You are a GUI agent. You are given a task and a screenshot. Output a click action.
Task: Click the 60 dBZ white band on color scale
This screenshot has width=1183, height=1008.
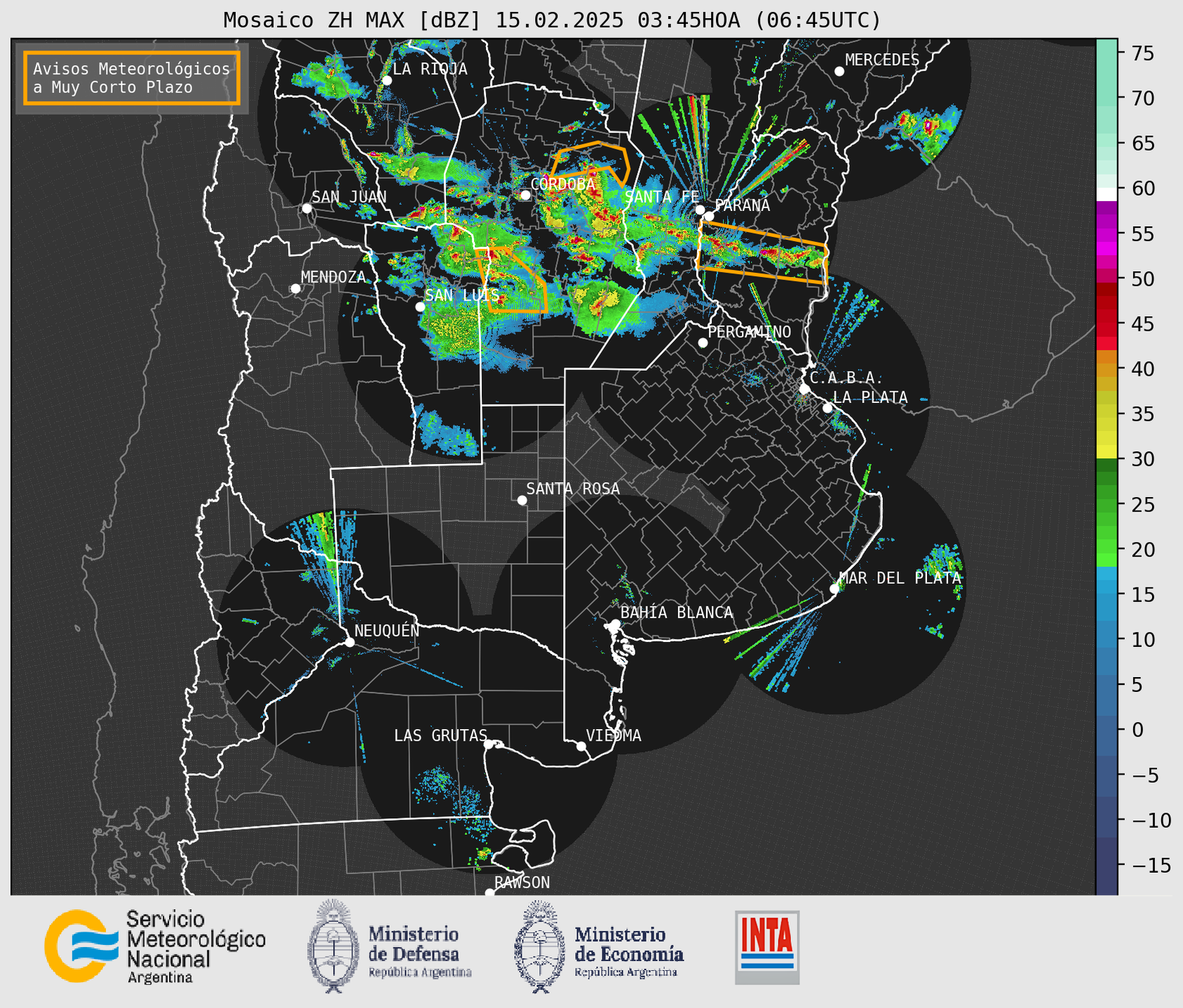coord(1107,193)
